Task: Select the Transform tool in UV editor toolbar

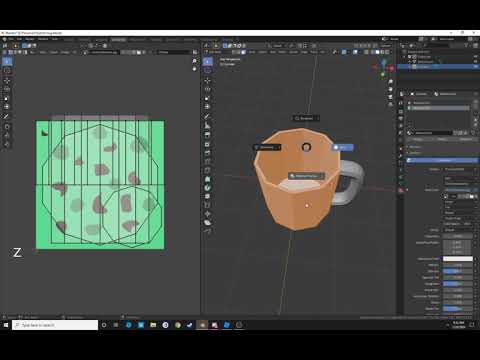Action: click(7, 107)
